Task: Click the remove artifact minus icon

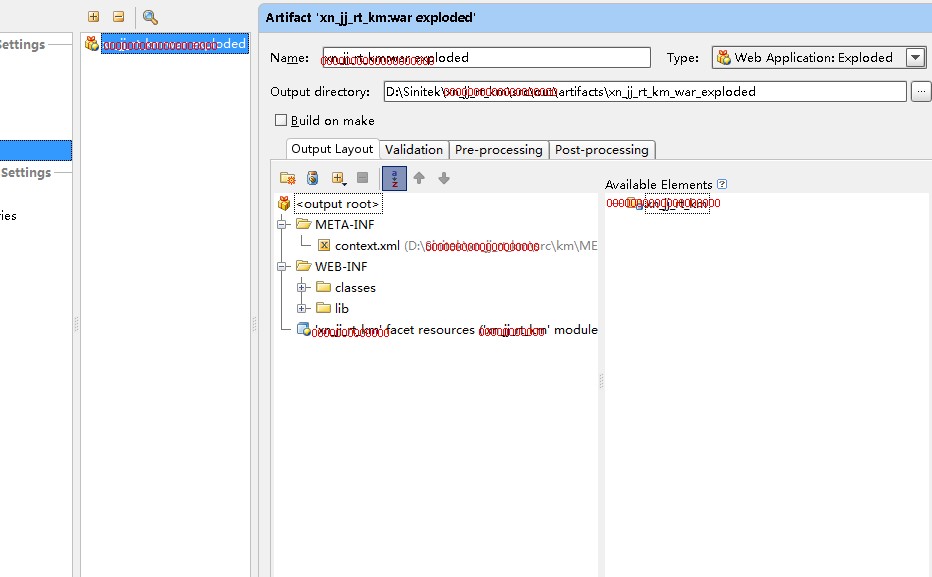Action: 118,17
